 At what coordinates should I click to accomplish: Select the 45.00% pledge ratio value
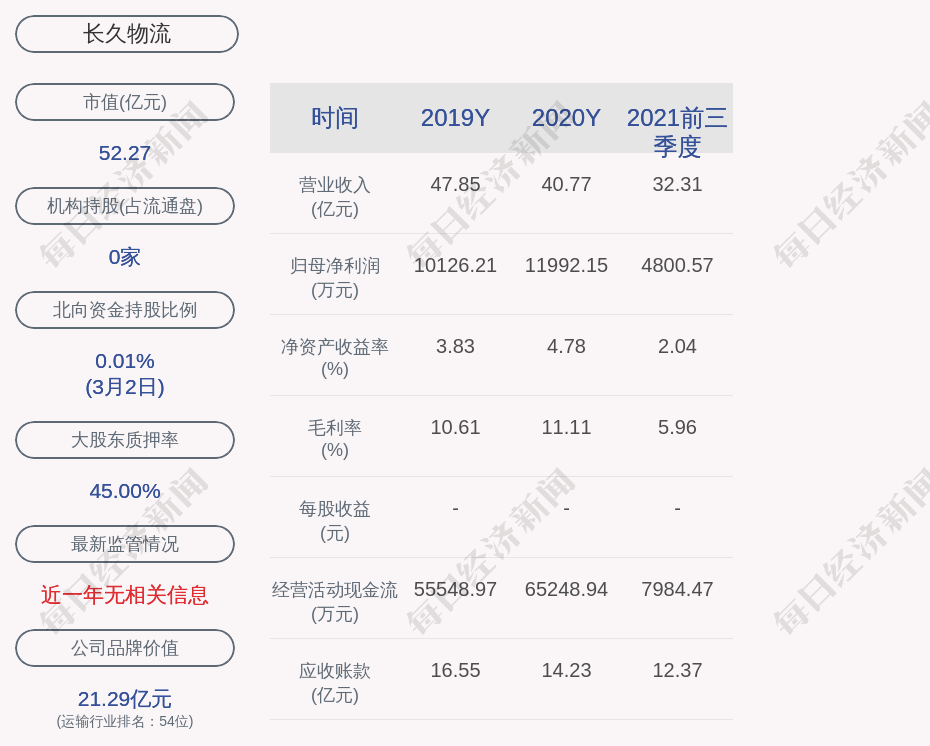(125, 491)
